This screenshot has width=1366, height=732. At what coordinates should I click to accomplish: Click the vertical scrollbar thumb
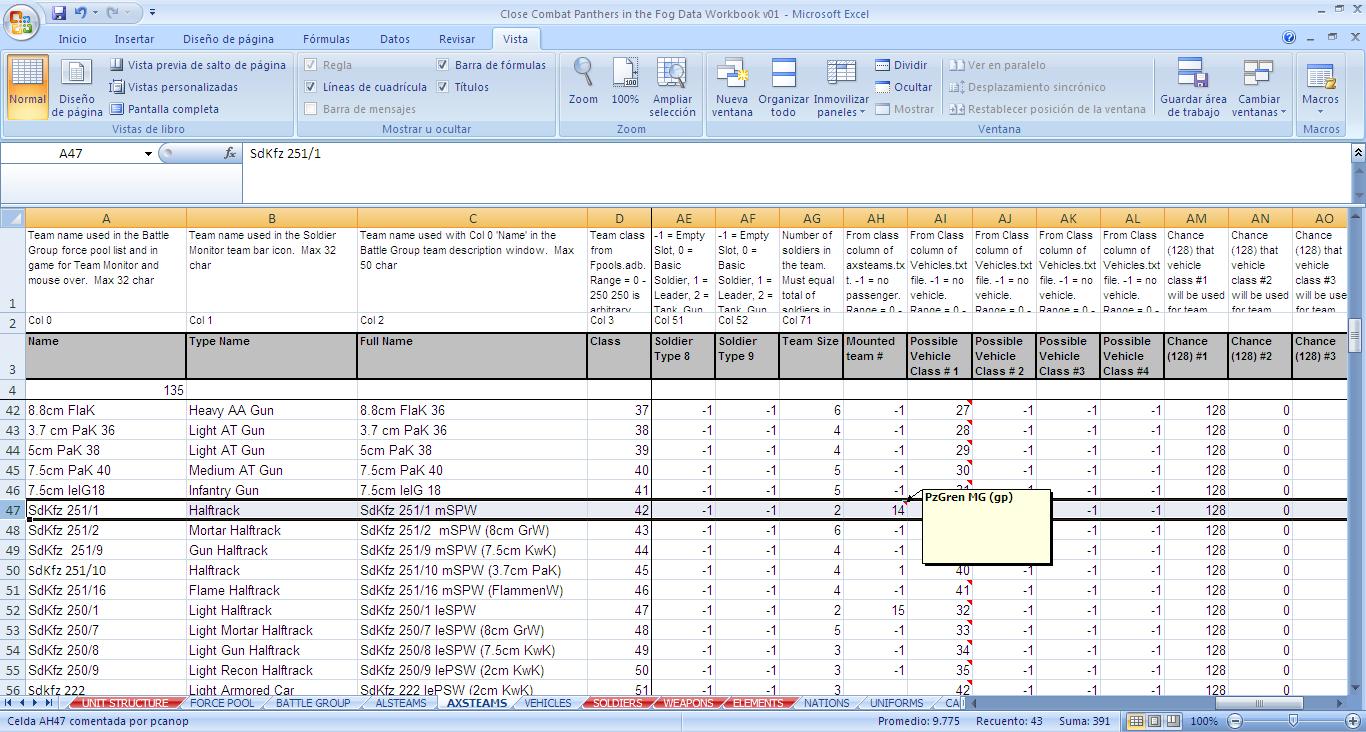point(1357,335)
